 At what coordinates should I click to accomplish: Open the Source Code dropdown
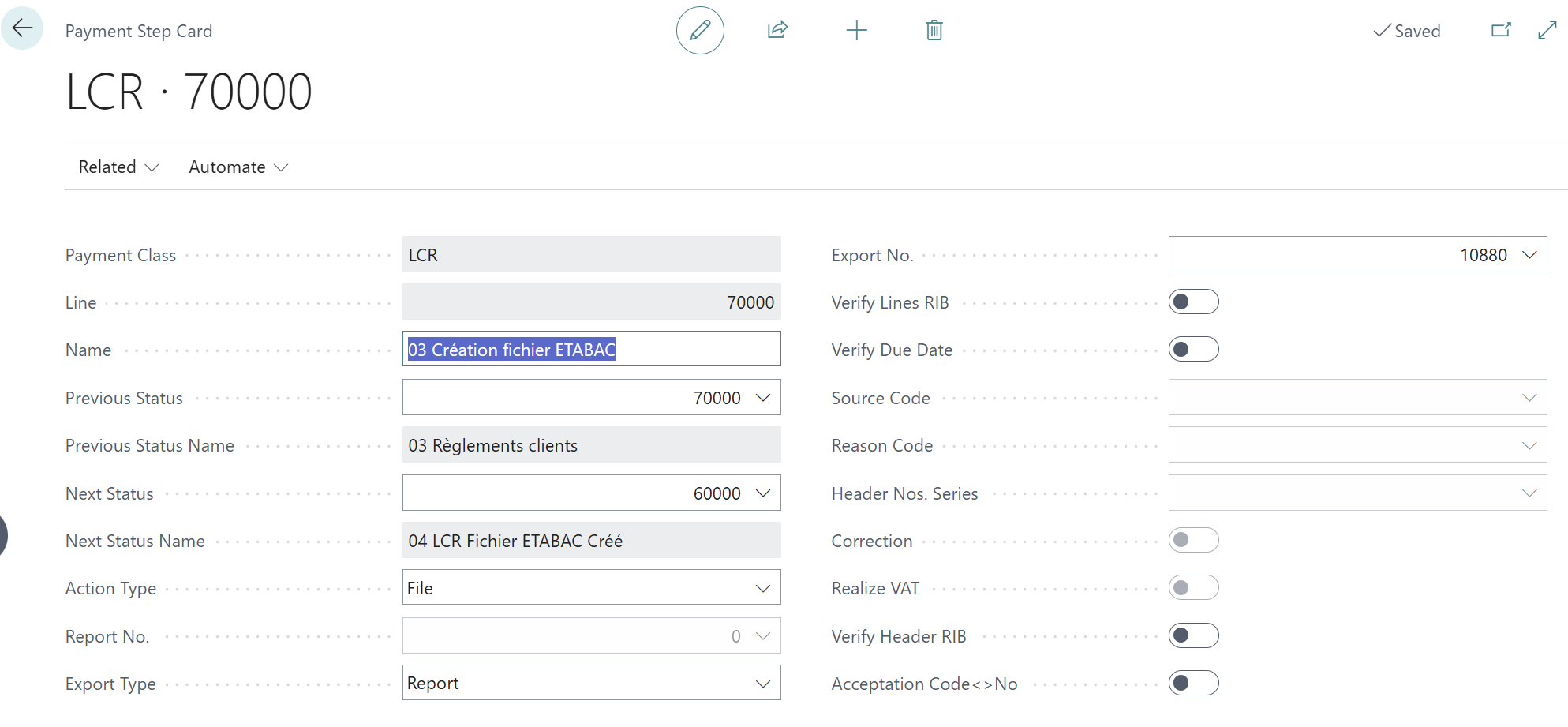click(x=1530, y=397)
